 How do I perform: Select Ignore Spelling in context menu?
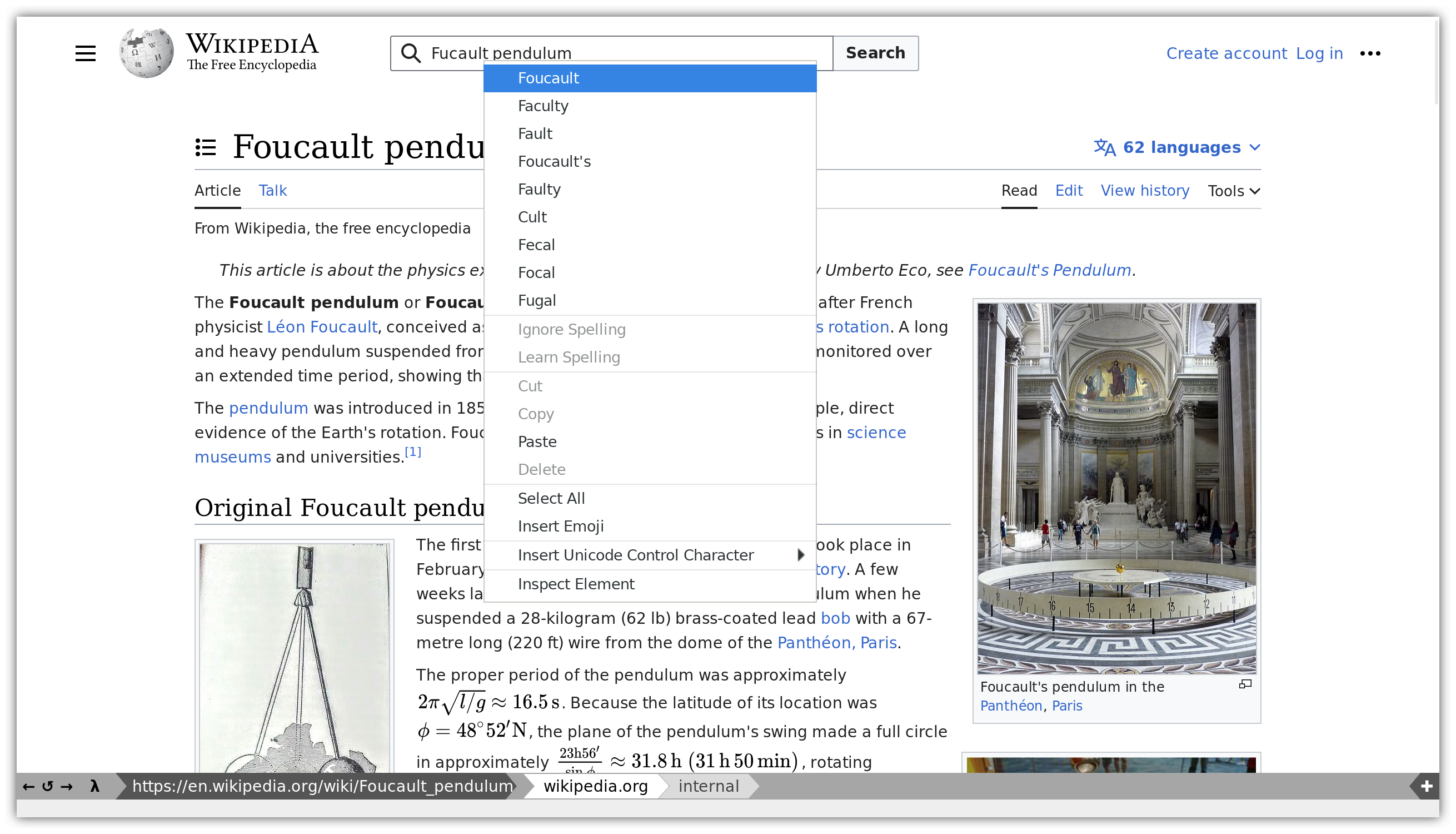tap(650, 329)
